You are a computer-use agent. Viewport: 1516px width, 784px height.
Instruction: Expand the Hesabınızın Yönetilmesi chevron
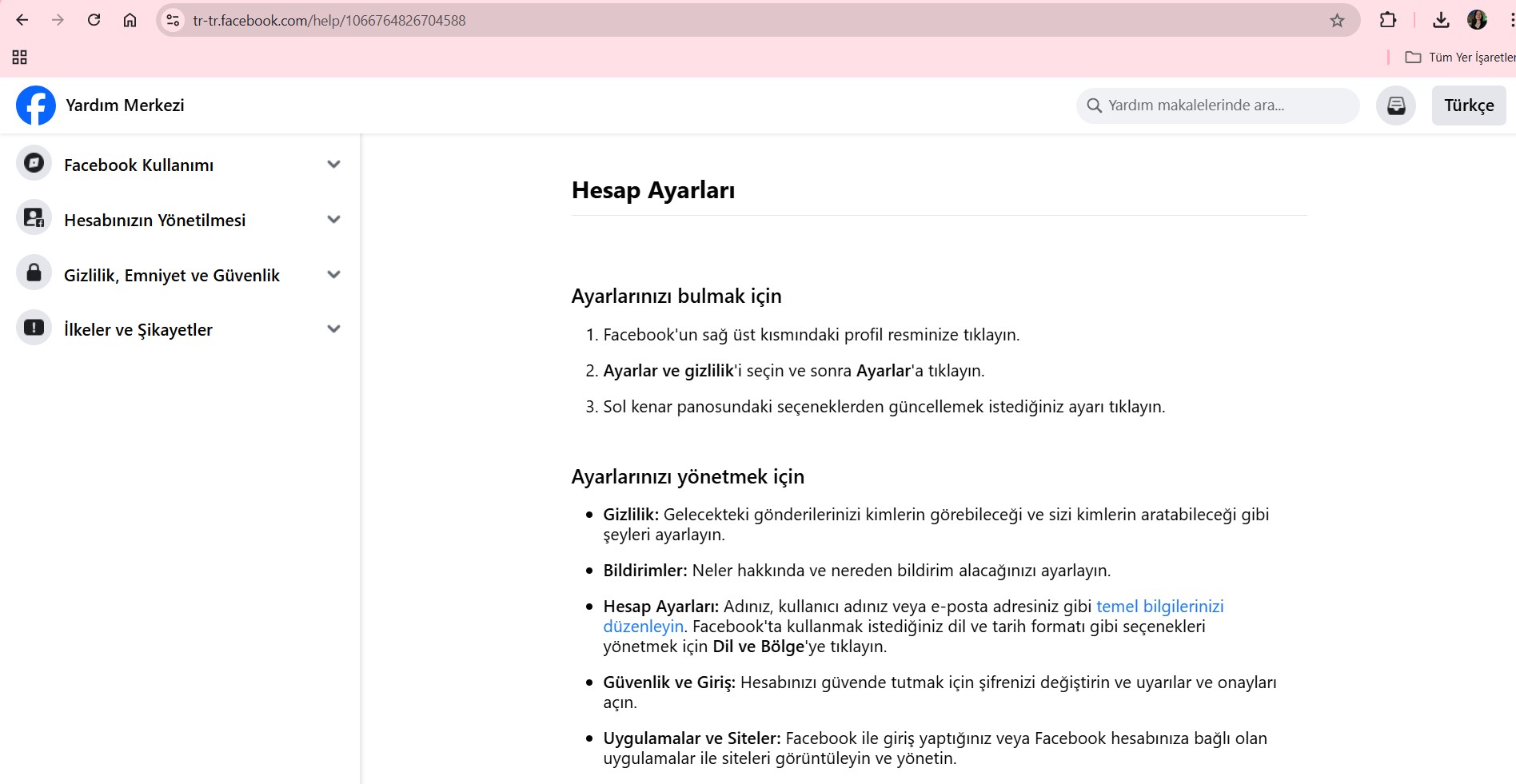pyautogui.click(x=334, y=220)
